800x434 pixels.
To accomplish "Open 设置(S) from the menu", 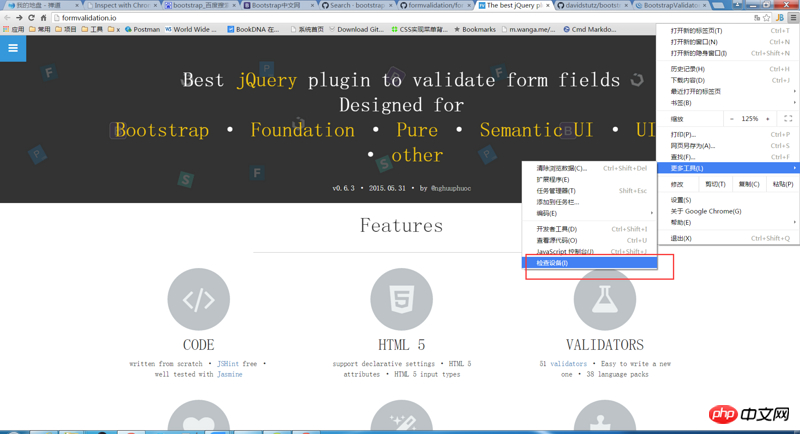I will 728,200.
